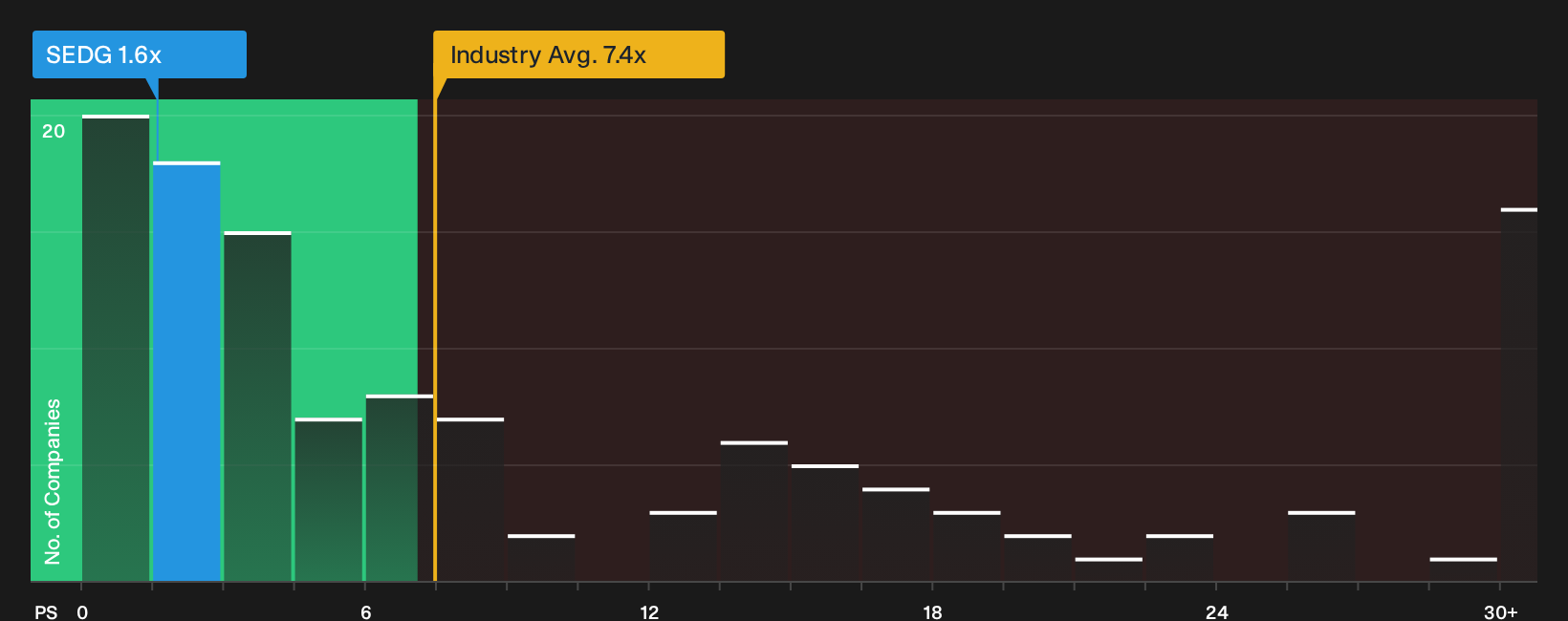This screenshot has height=621, width=1568.
Task: Click the x-axis tick label '12'
Action: click(649, 611)
